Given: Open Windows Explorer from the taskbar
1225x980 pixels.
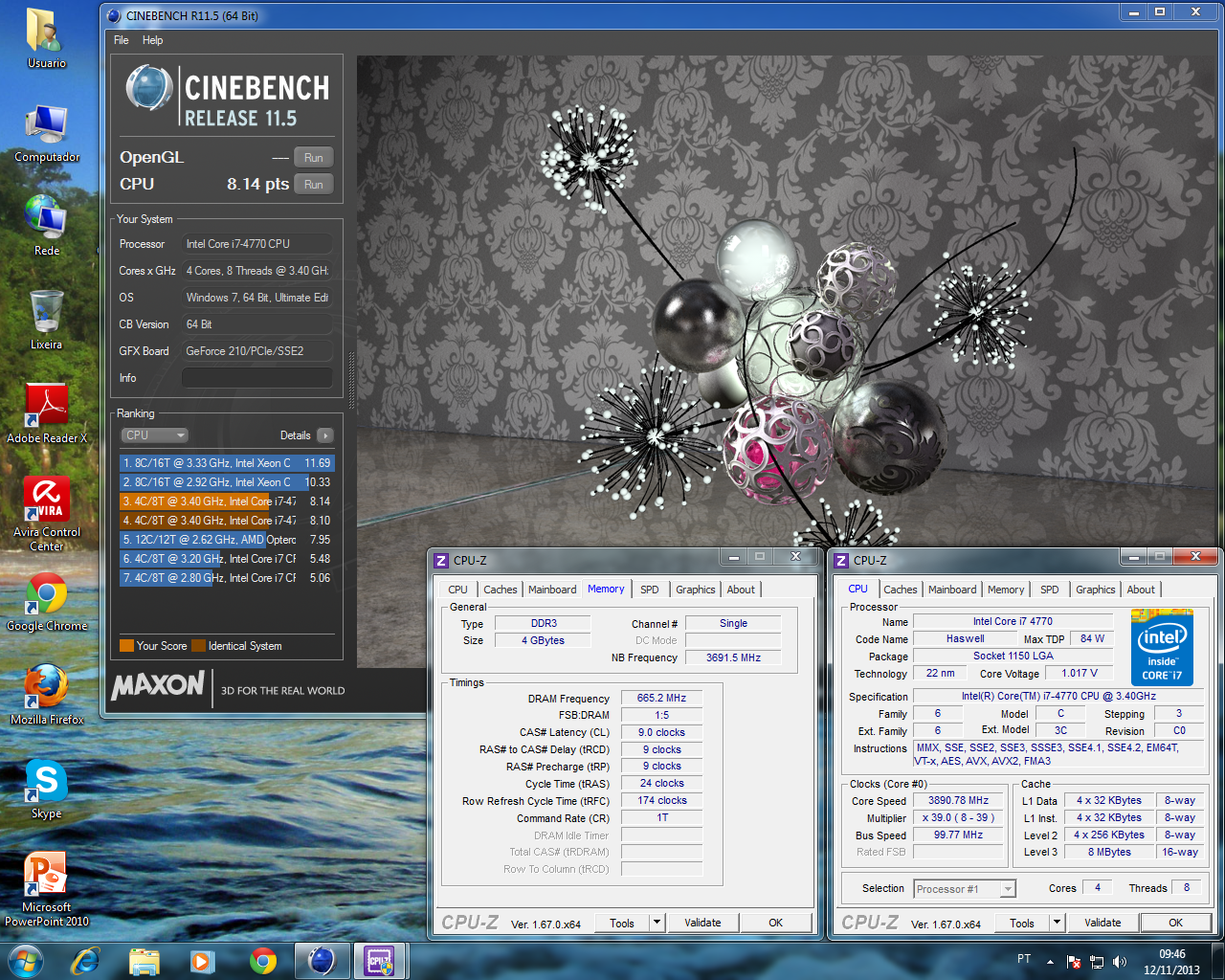Looking at the screenshot, I should (x=144, y=961).
